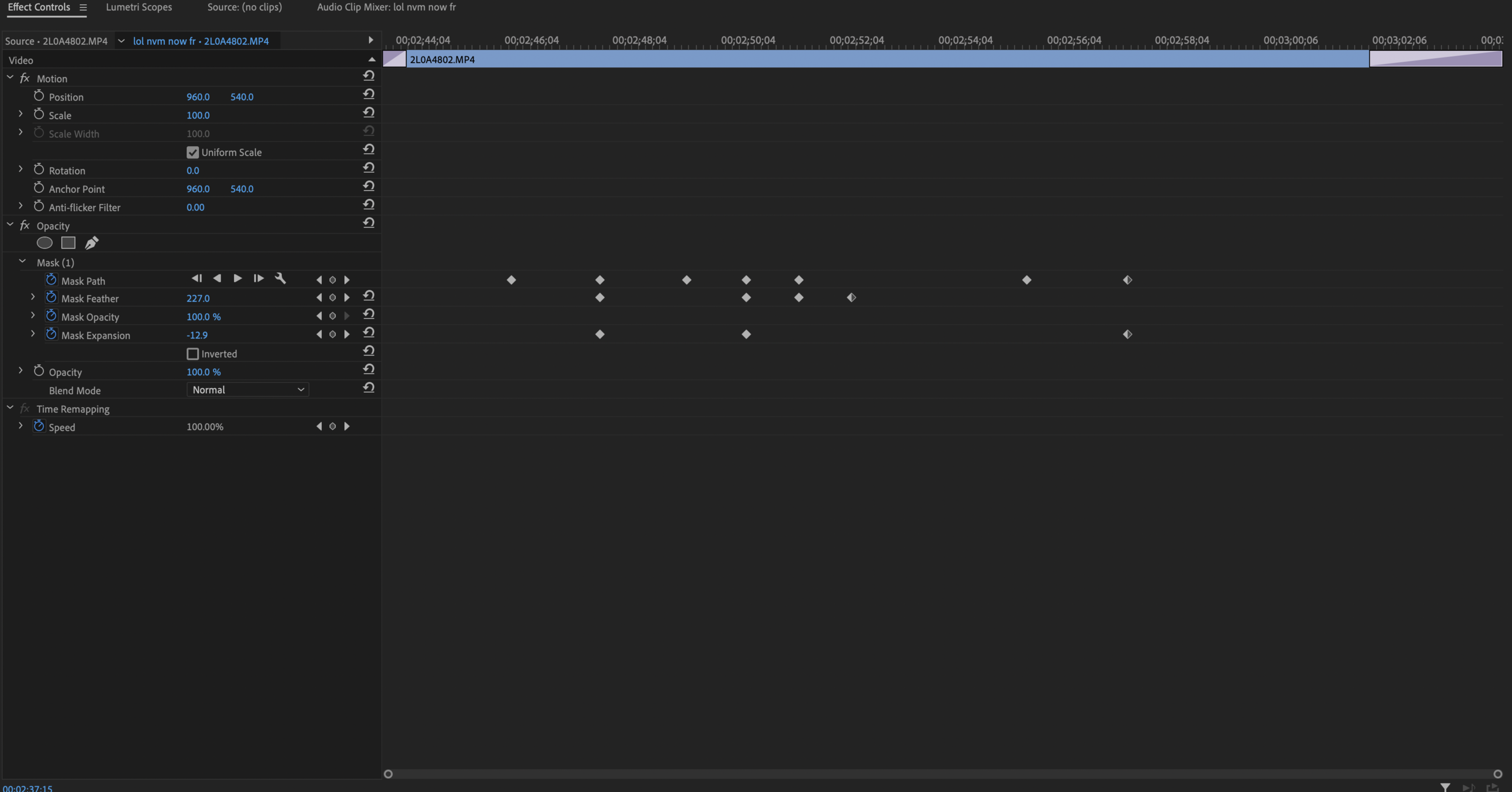The height and width of the screenshot is (792, 1512).
Task: Open the mask tracking settings wrench
Action: click(281, 279)
